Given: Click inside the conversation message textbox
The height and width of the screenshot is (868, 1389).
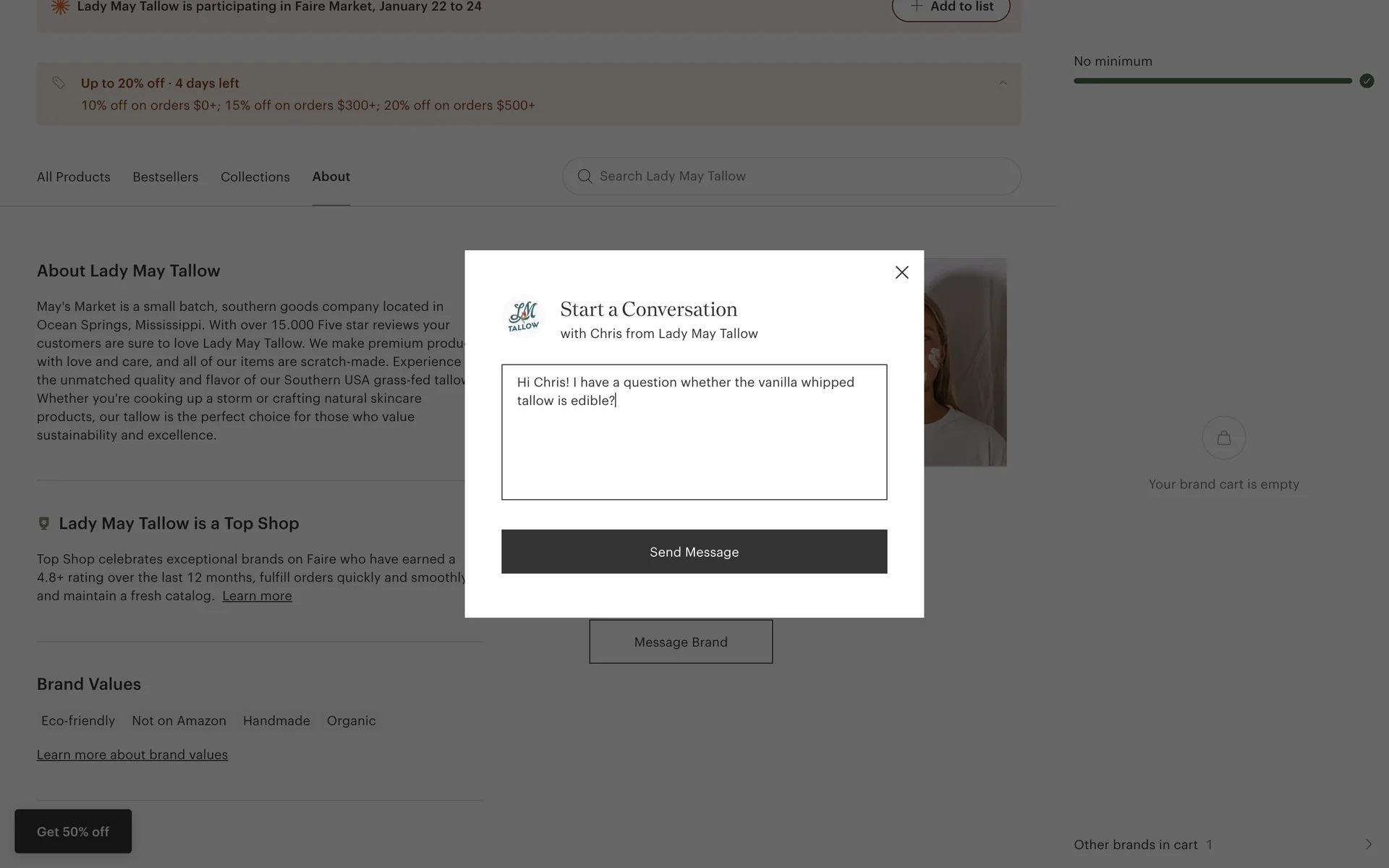Looking at the screenshot, I should tap(694, 448).
